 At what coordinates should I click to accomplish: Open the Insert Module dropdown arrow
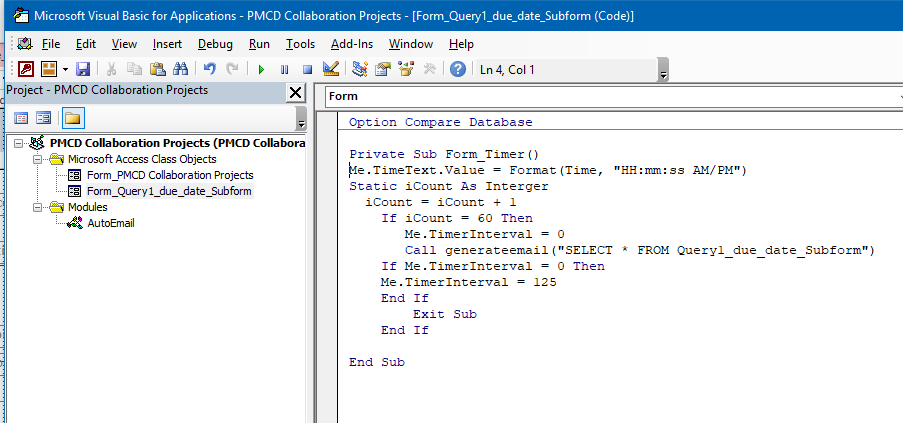[65, 70]
